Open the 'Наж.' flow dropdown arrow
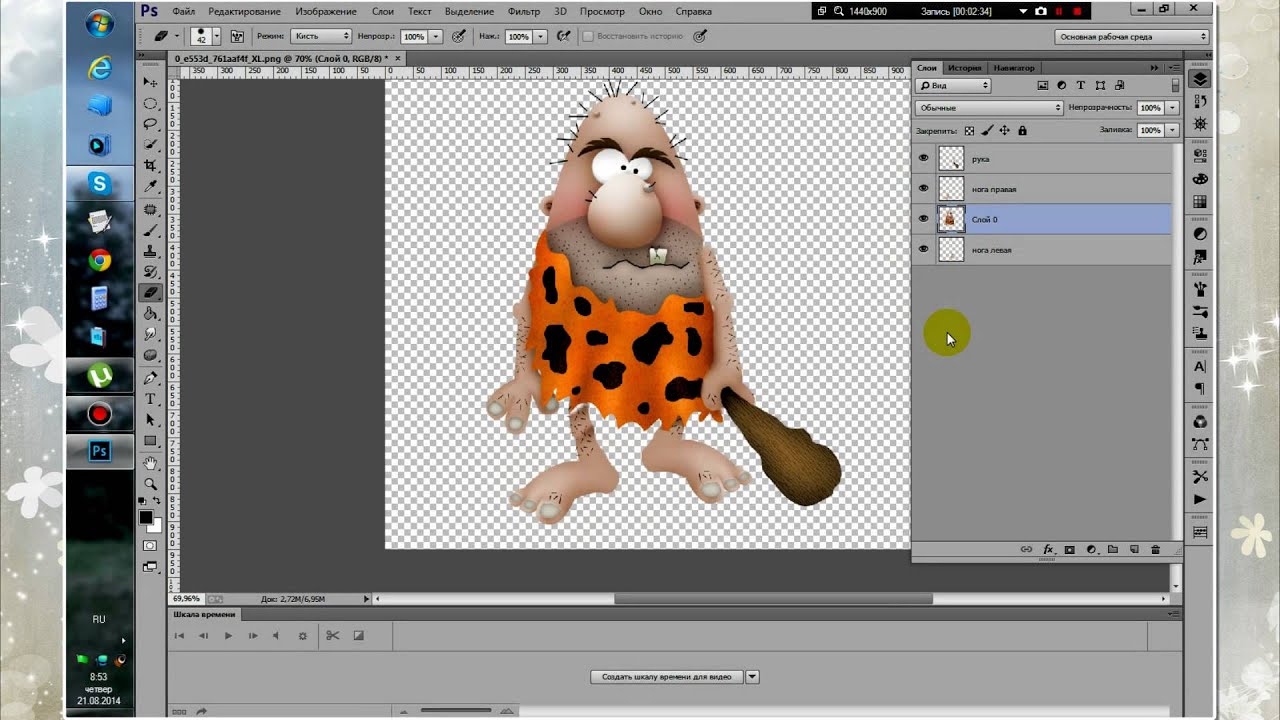Image resolution: width=1280 pixels, height=720 pixels. click(x=540, y=36)
